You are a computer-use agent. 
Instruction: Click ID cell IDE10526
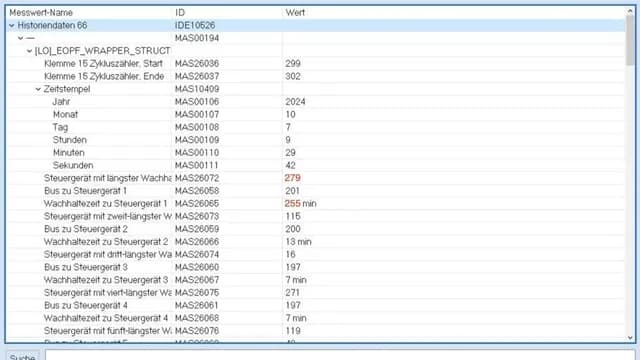195,25
